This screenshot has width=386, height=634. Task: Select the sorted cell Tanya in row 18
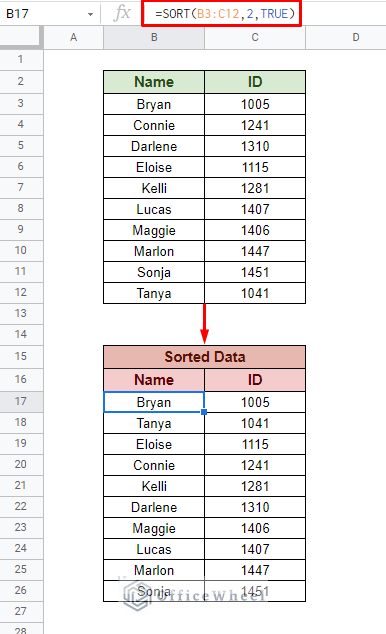154,423
